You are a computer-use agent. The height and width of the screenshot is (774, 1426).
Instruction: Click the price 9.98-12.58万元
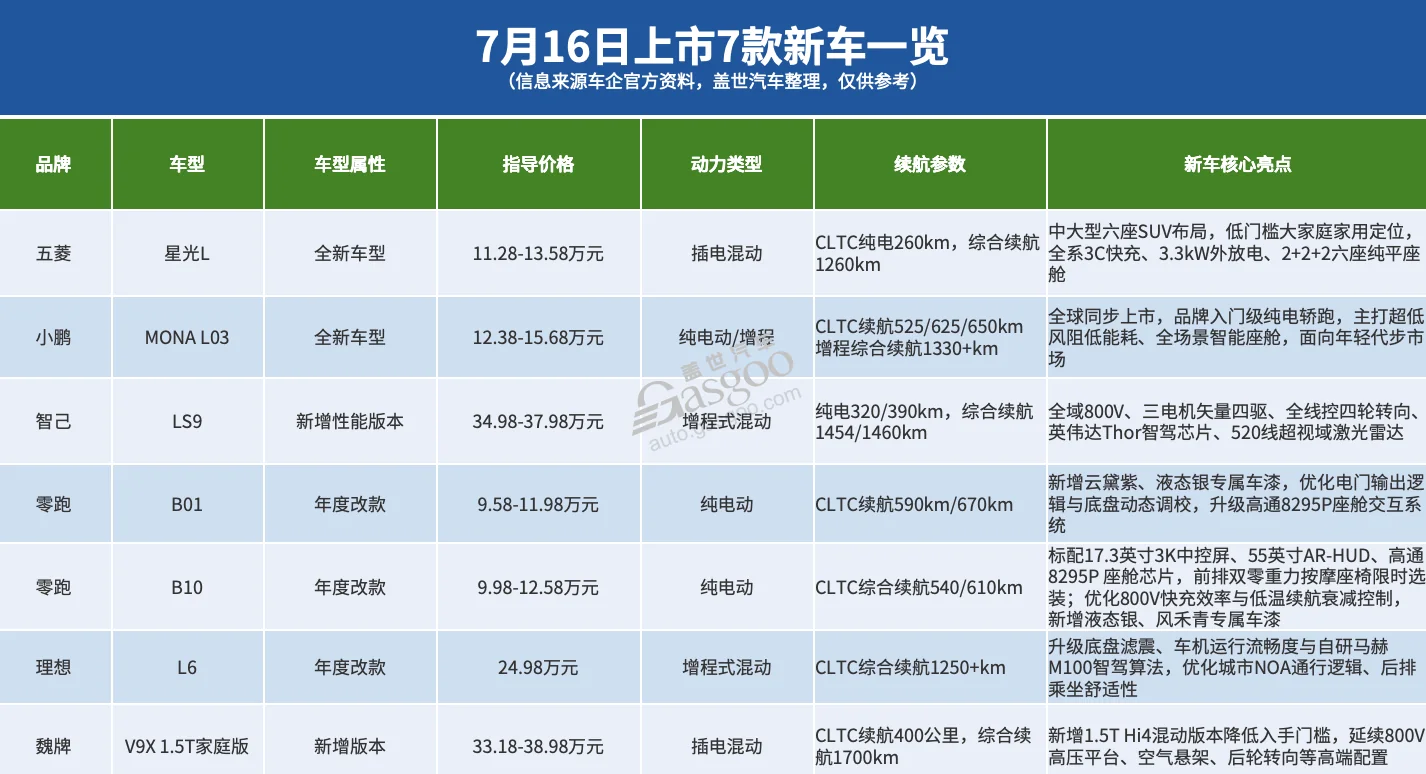538,587
